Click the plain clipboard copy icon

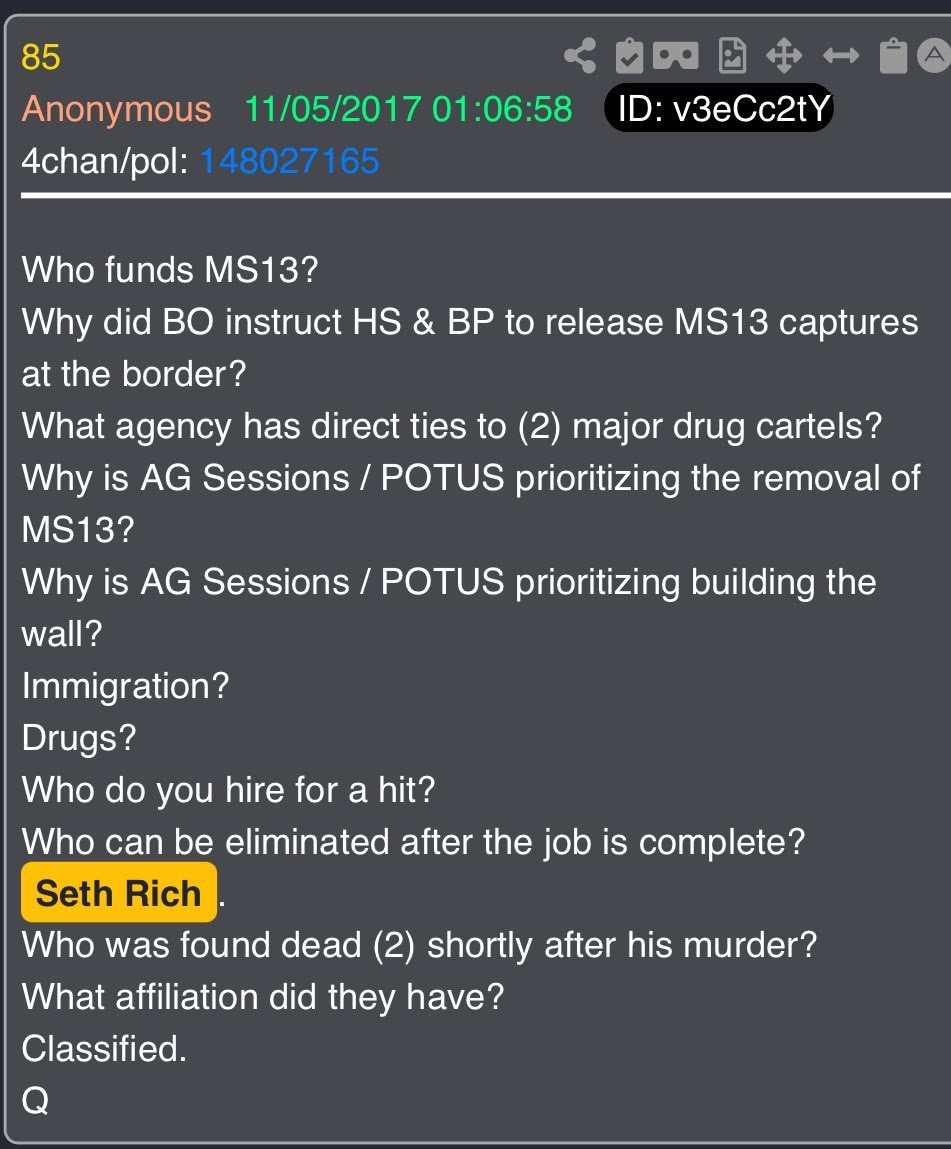[x=893, y=56]
